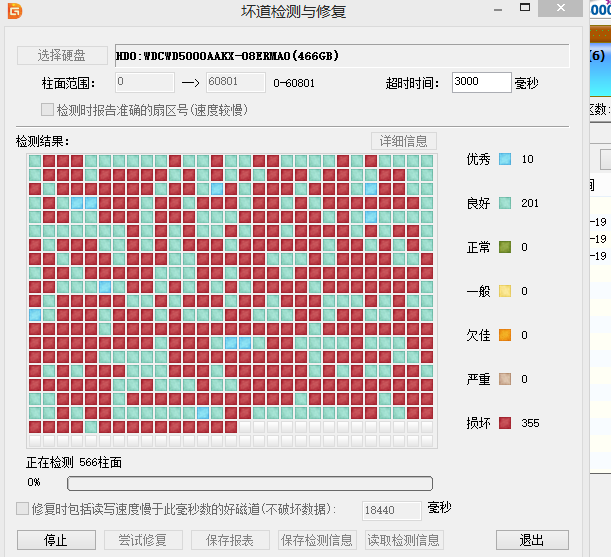The height and width of the screenshot is (557, 611).
Task: Click the 0-60801 range text
Action: (294, 83)
